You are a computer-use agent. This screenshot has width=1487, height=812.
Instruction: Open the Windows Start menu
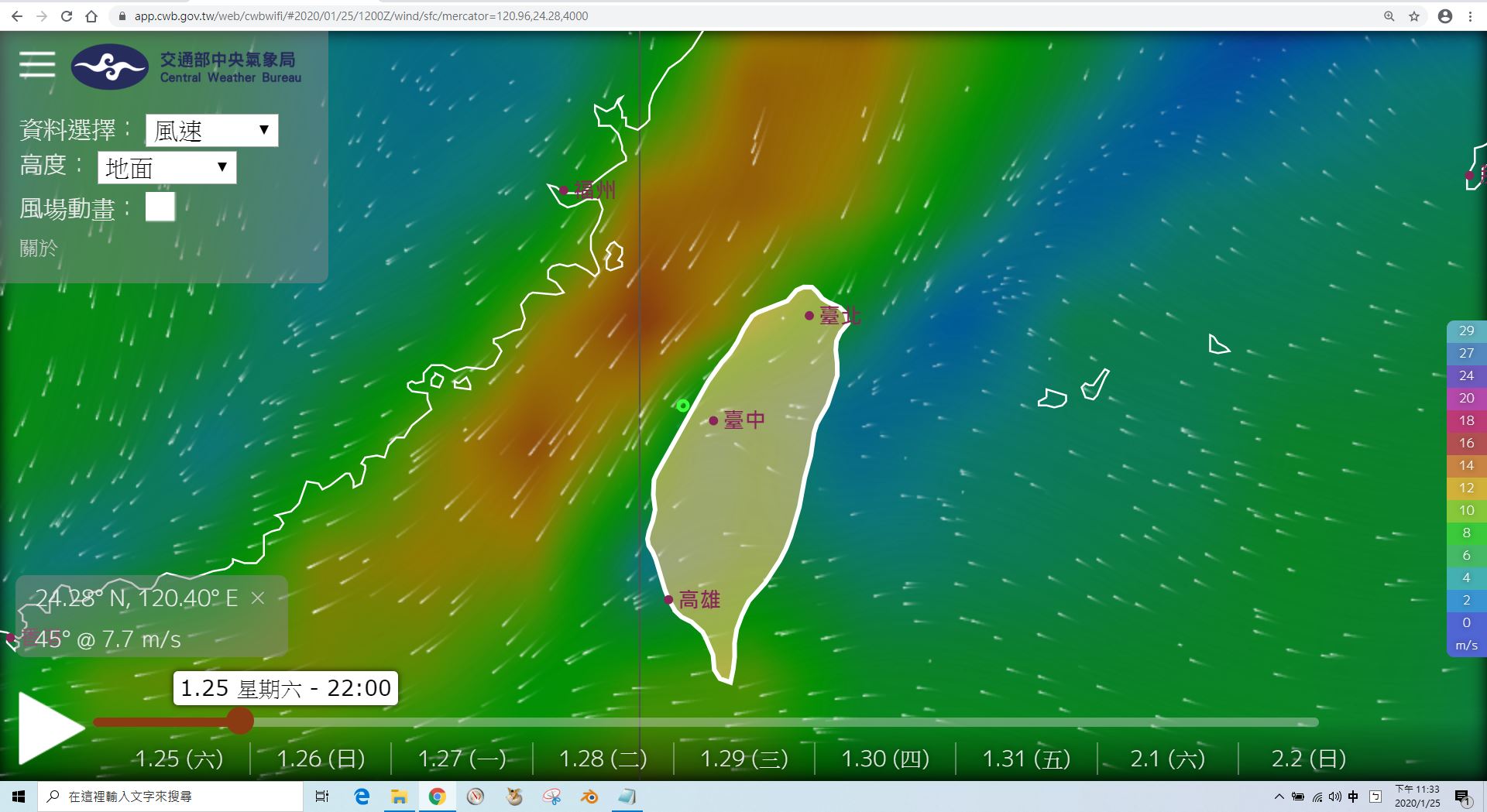[19, 797]
